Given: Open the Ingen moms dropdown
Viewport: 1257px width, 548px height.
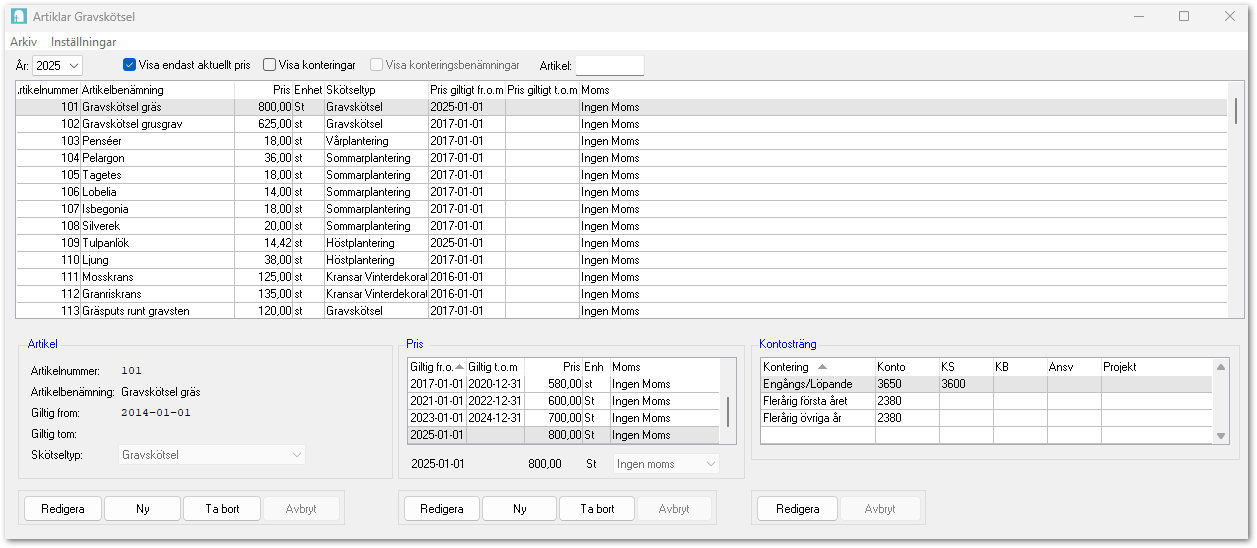Looking at the screenshot, I should 666,464.
